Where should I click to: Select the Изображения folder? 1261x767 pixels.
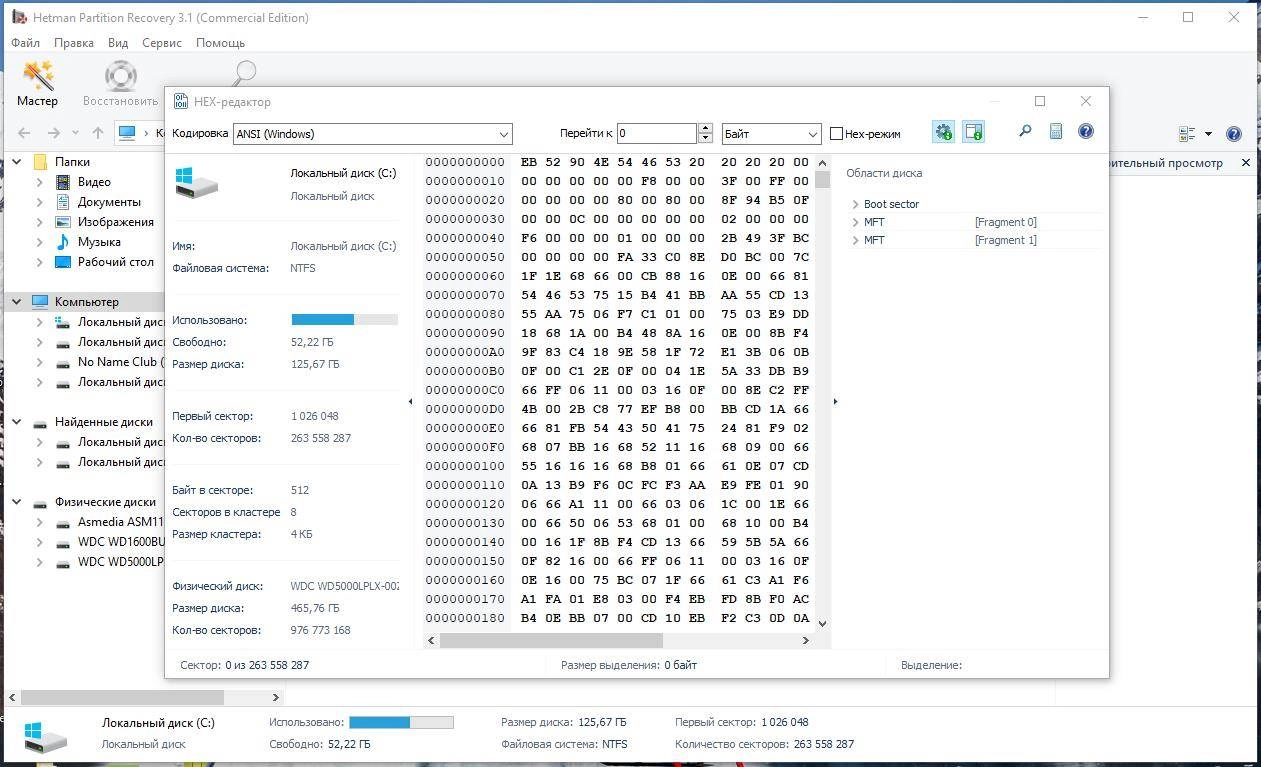point(115,222)
